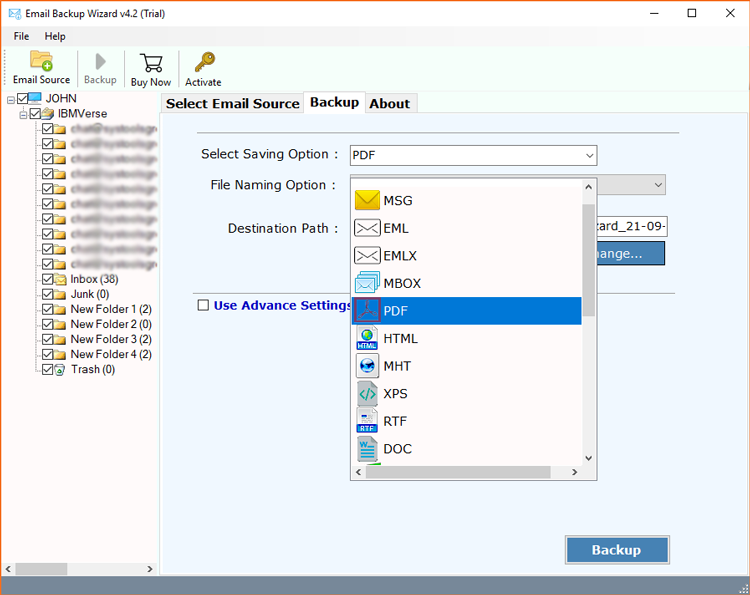Select EML envelope icon in list

point(367,228)
